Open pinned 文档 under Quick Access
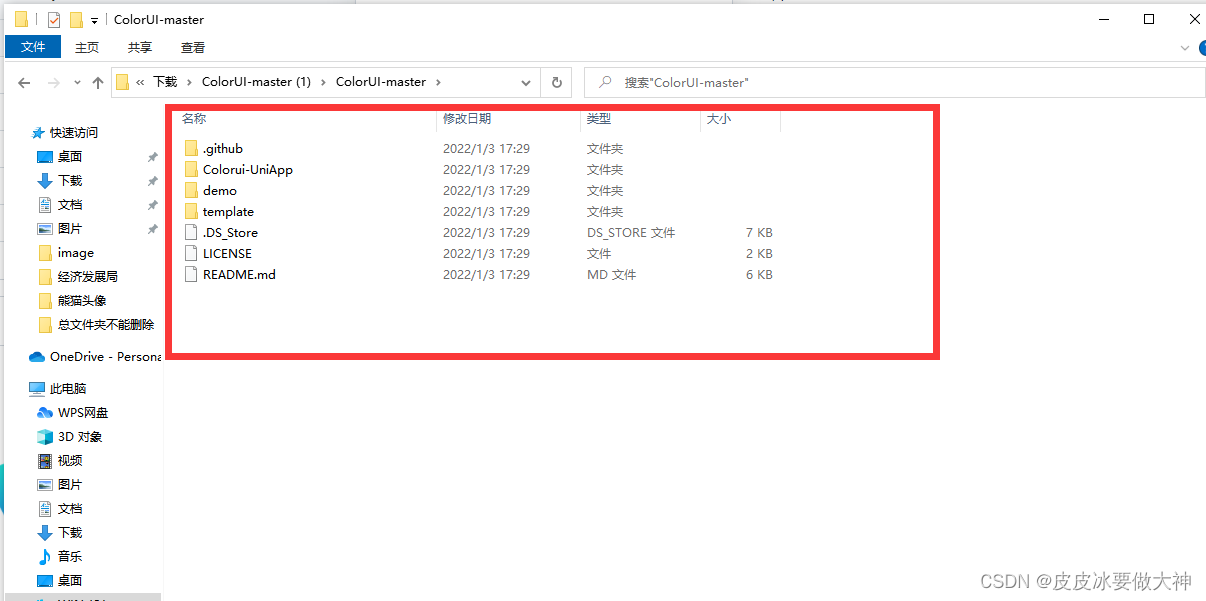1206x601 pixels. (70, 205)
